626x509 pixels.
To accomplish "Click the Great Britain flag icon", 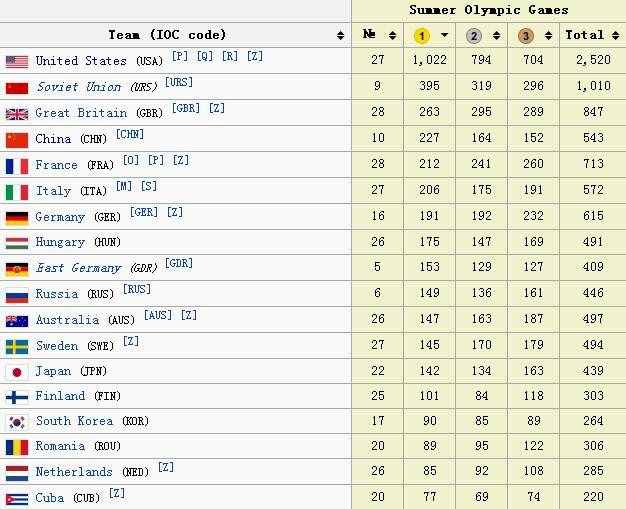I will click(17, 114).
